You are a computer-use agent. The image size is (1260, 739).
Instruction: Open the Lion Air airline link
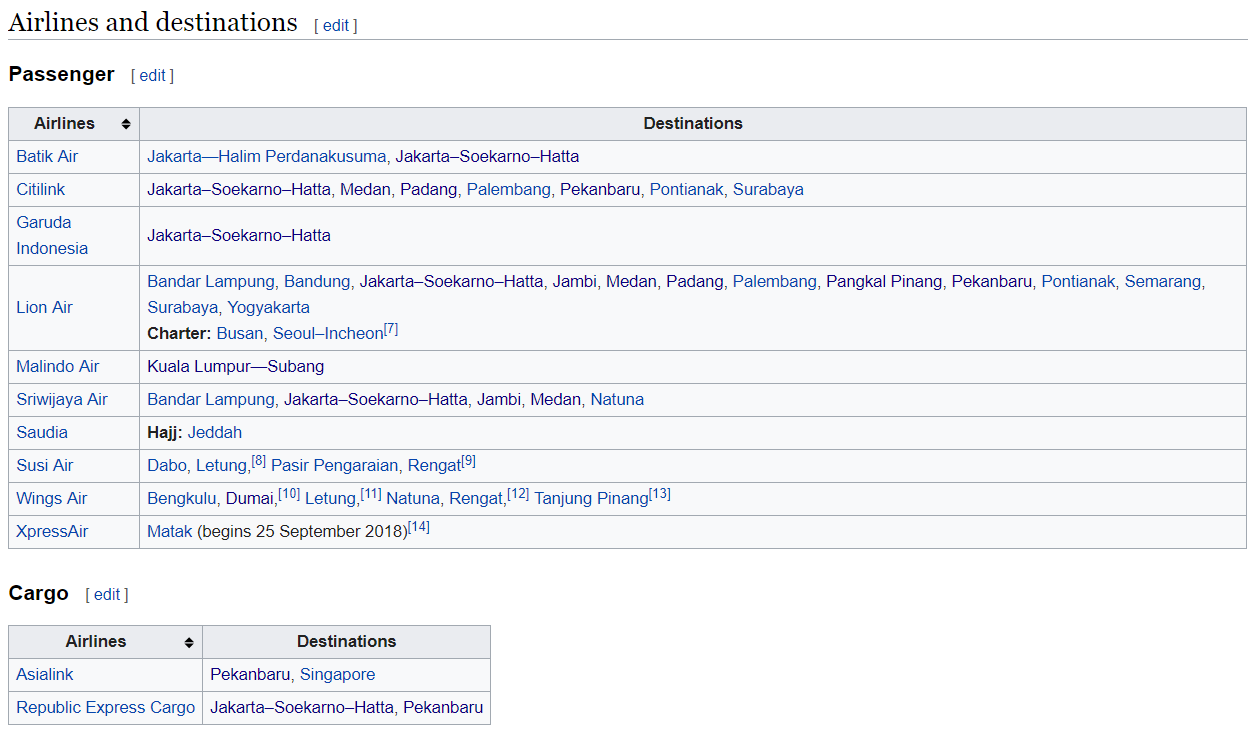44,308
